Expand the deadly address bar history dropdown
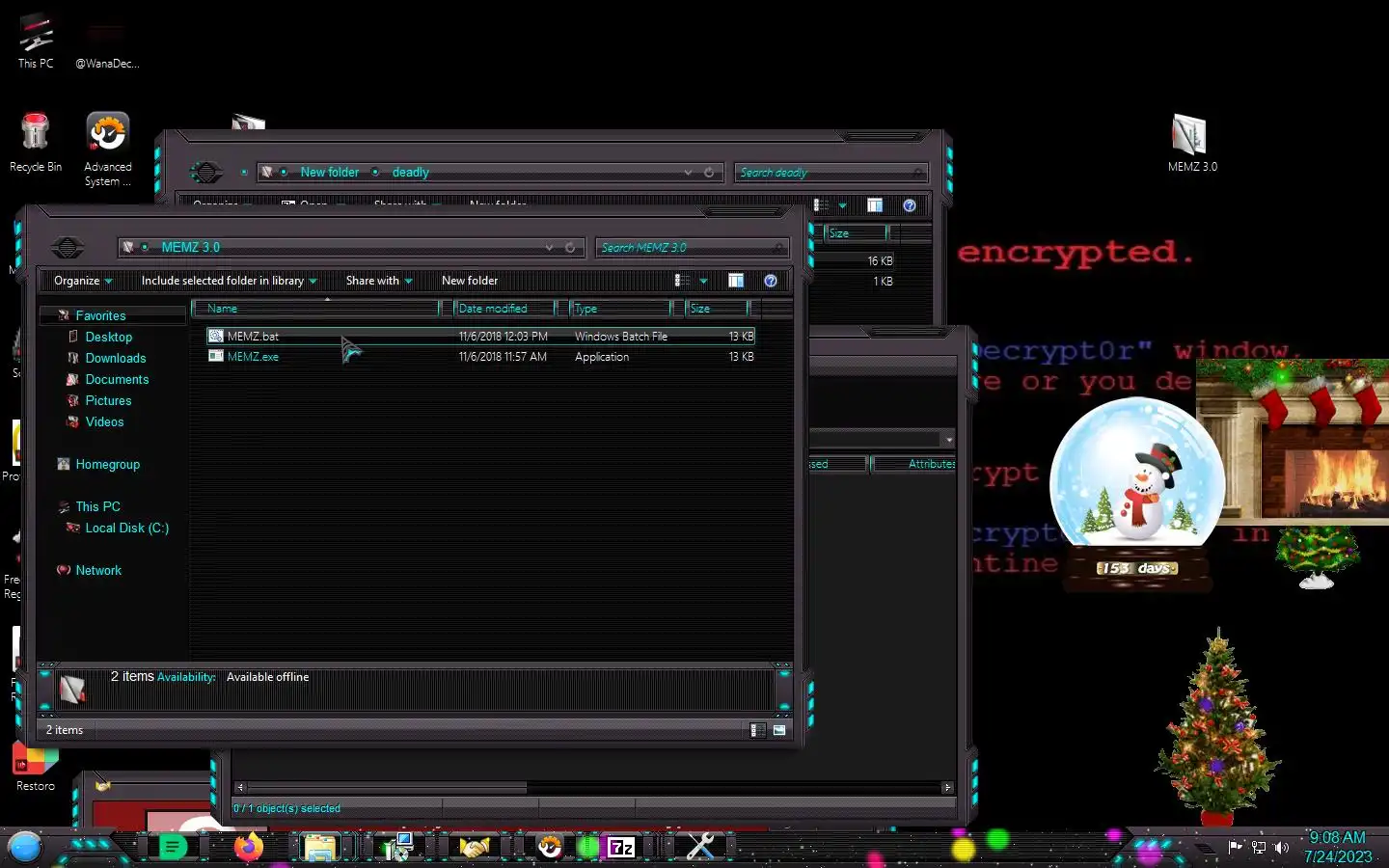The height and width of the screenshot is (868, 1389). tap(688, 173)
